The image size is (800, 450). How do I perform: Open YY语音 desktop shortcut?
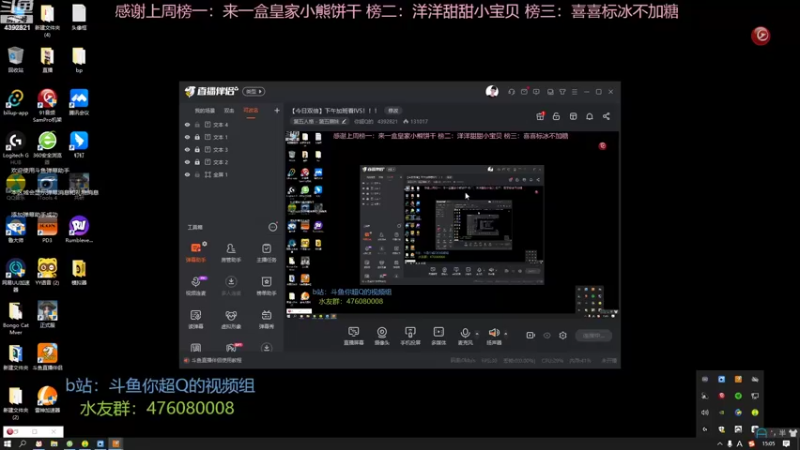[x=47, y=271]
